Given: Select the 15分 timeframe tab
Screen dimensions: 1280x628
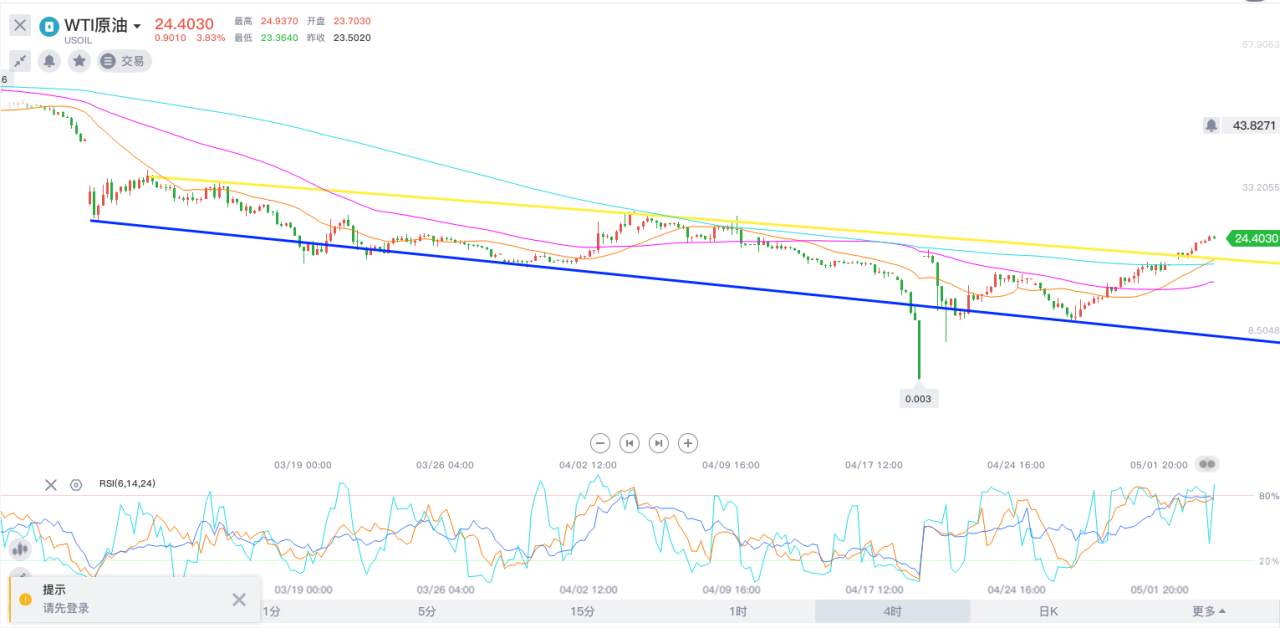Looking at the screenshot, I should (x=582, y=611).
